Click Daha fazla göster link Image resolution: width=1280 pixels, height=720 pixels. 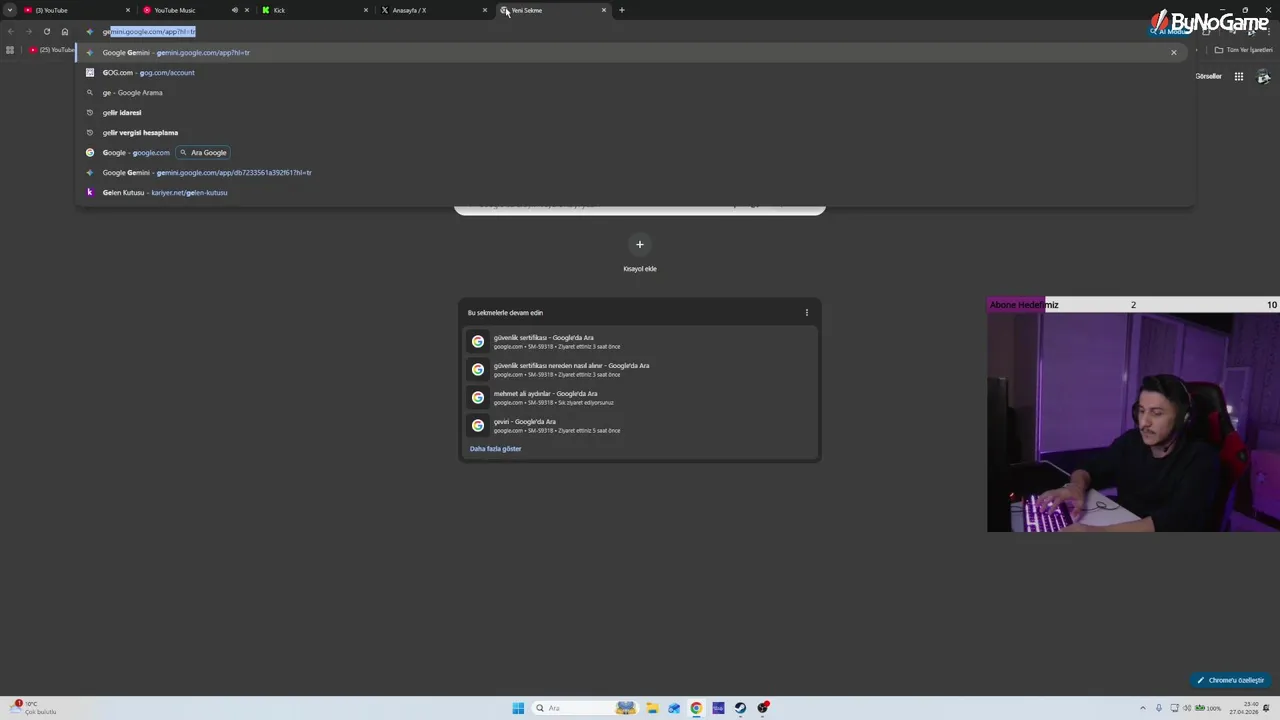tap(495, 449)
